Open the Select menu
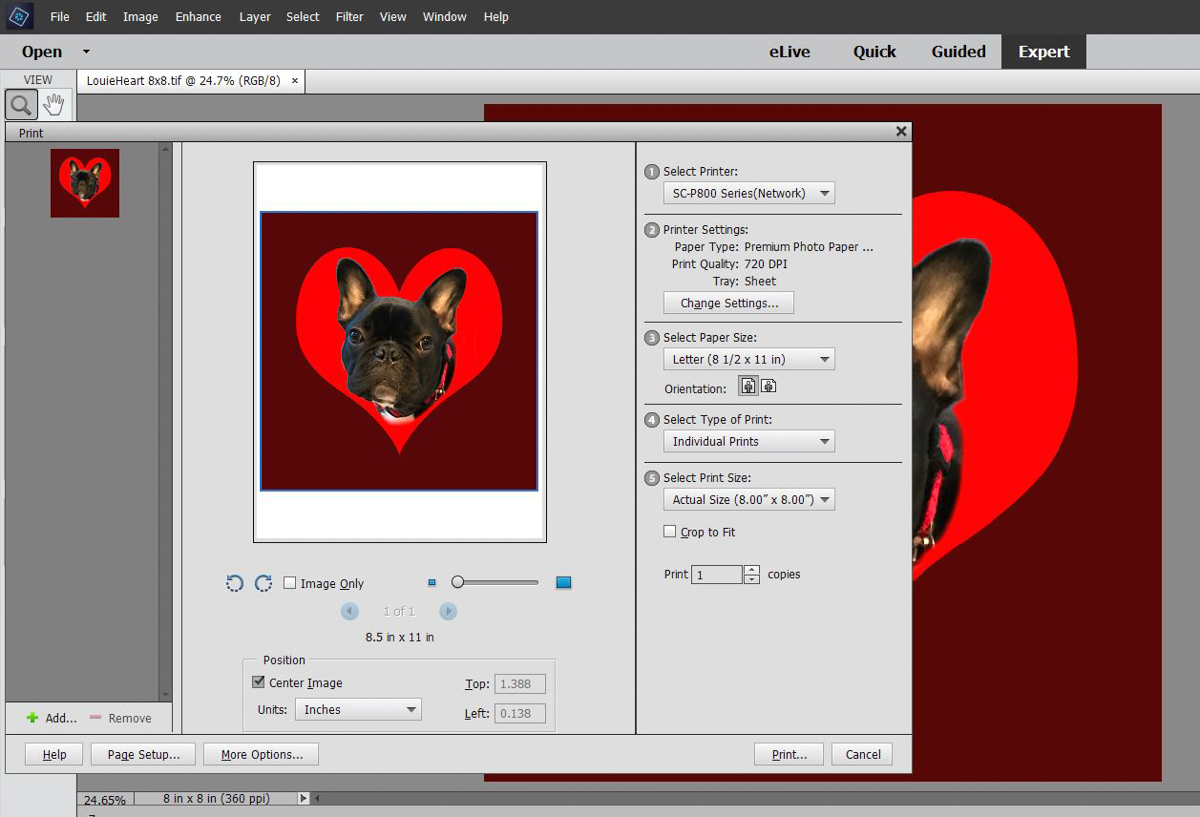This screenshot has height=817, width=1200. click(x=303, y=16)
